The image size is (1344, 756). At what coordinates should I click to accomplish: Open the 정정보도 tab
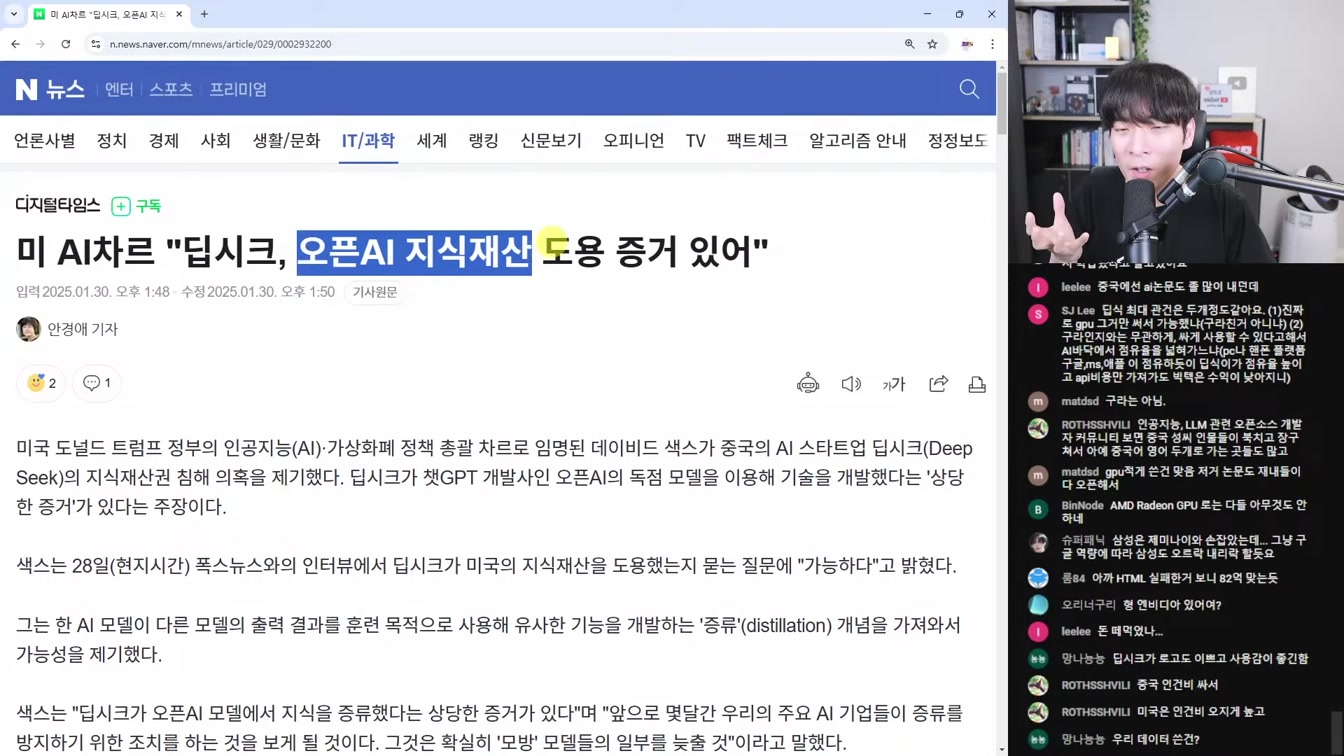tap(957, 141)
